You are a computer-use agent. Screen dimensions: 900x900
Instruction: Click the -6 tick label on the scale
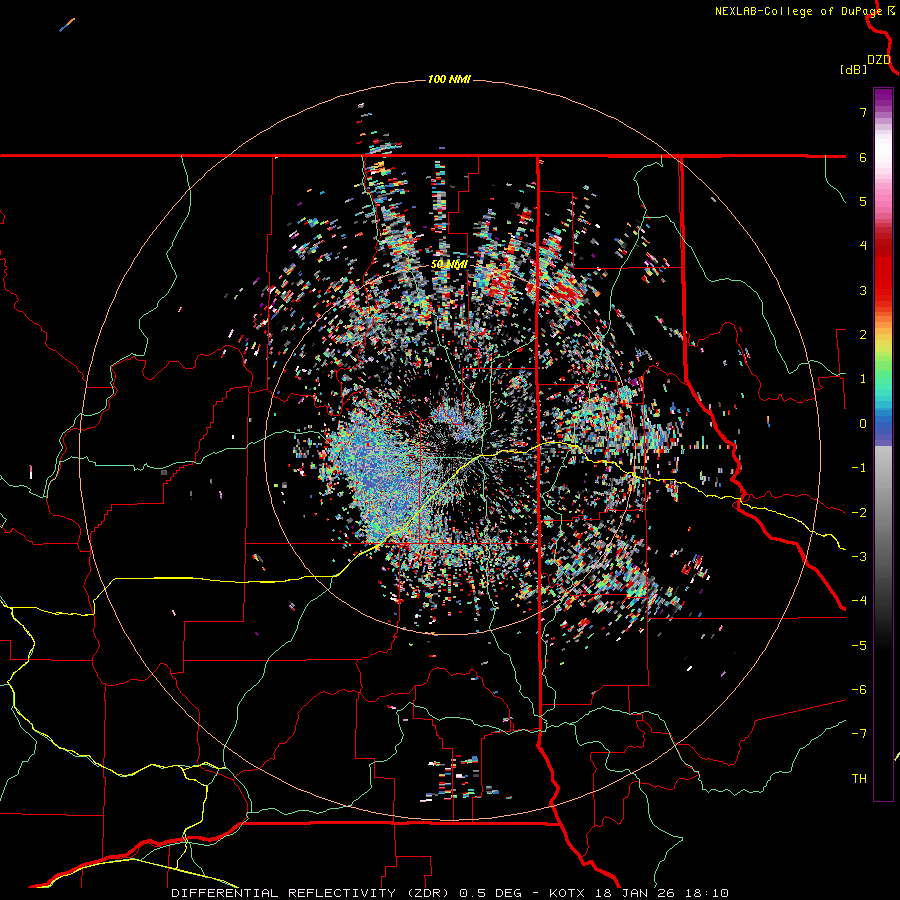tap(859, 690)
